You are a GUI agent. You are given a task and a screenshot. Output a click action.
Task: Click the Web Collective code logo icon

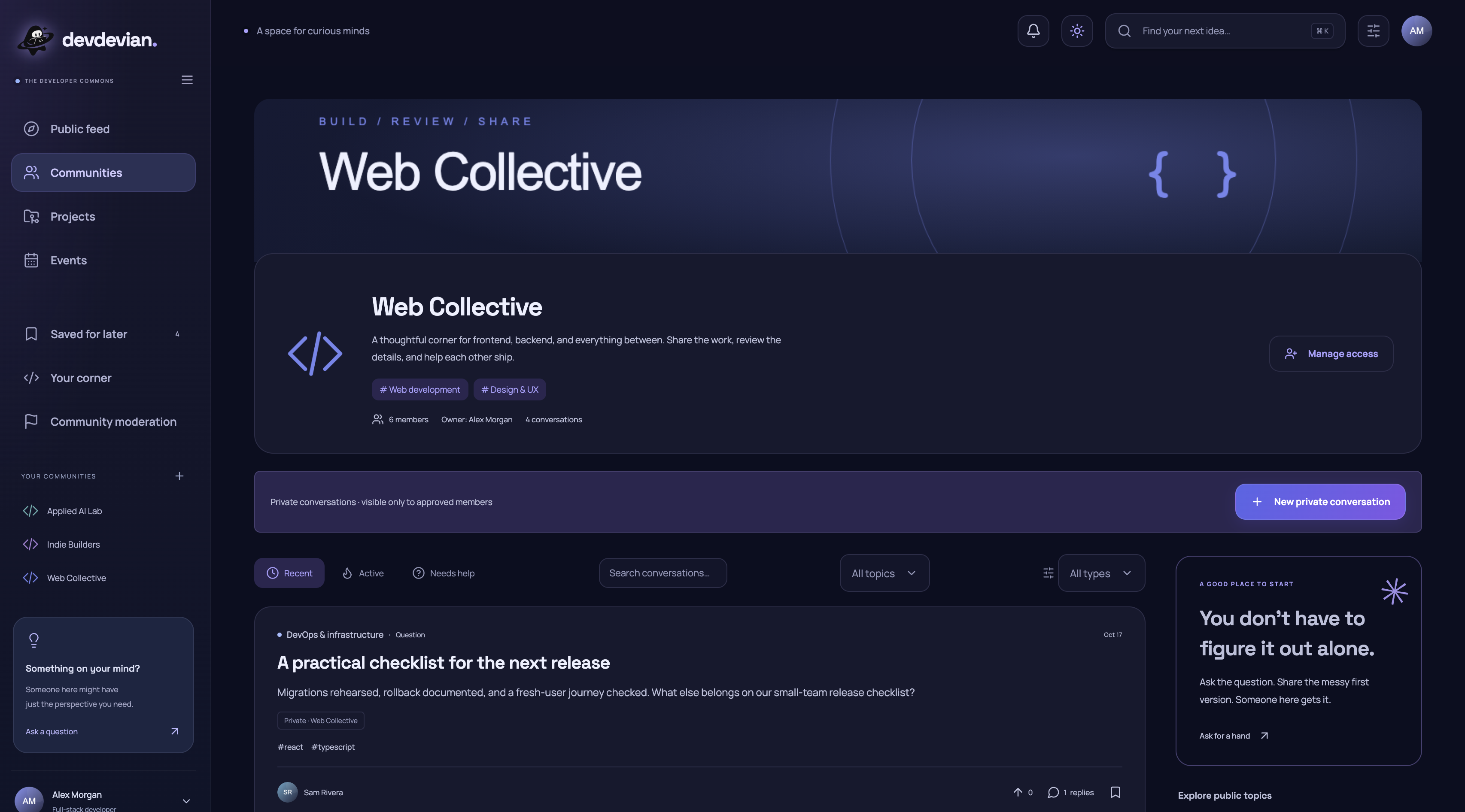pyautogui.click(x=315, y=353)
